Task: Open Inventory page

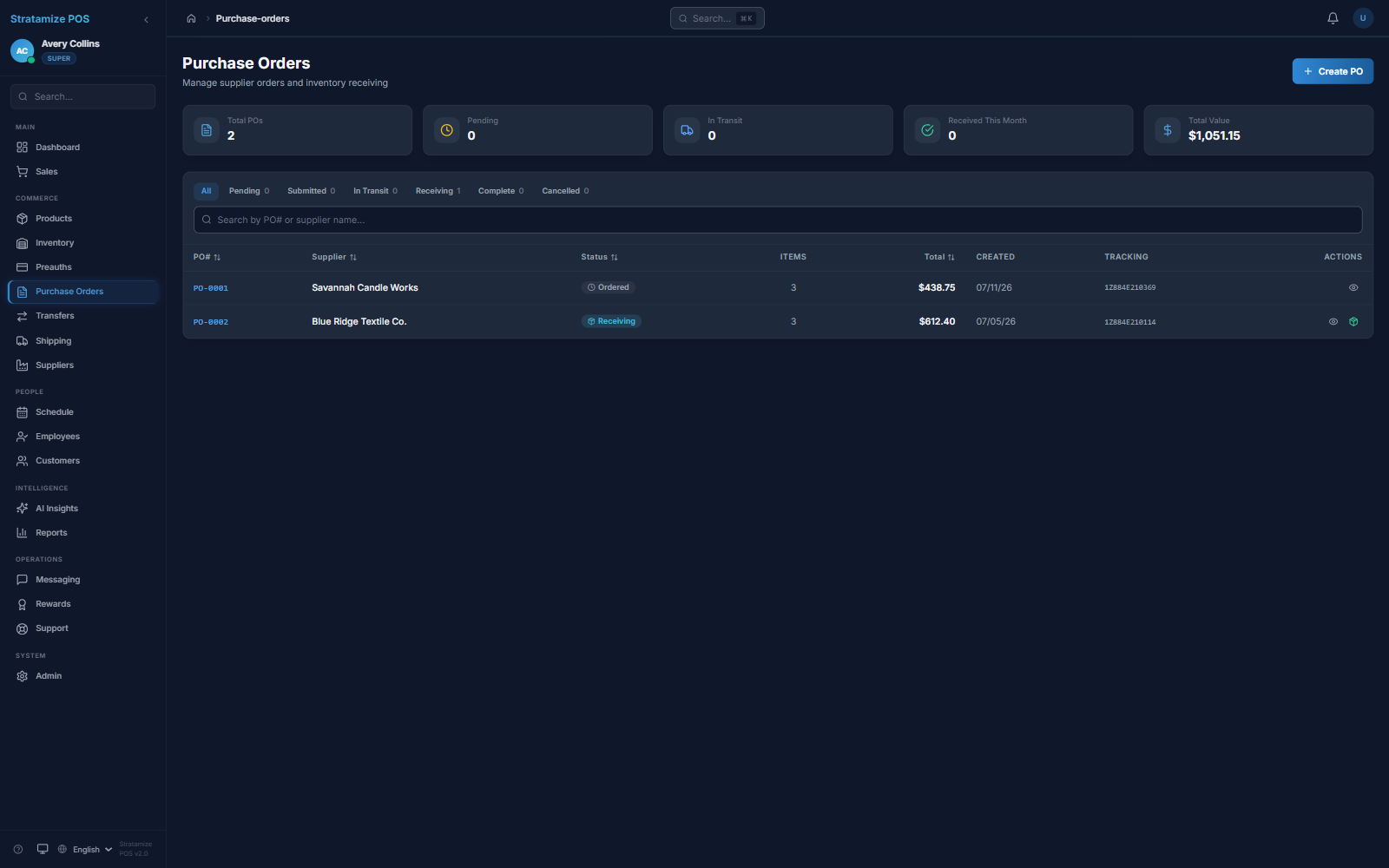Action: pos(82,243)
